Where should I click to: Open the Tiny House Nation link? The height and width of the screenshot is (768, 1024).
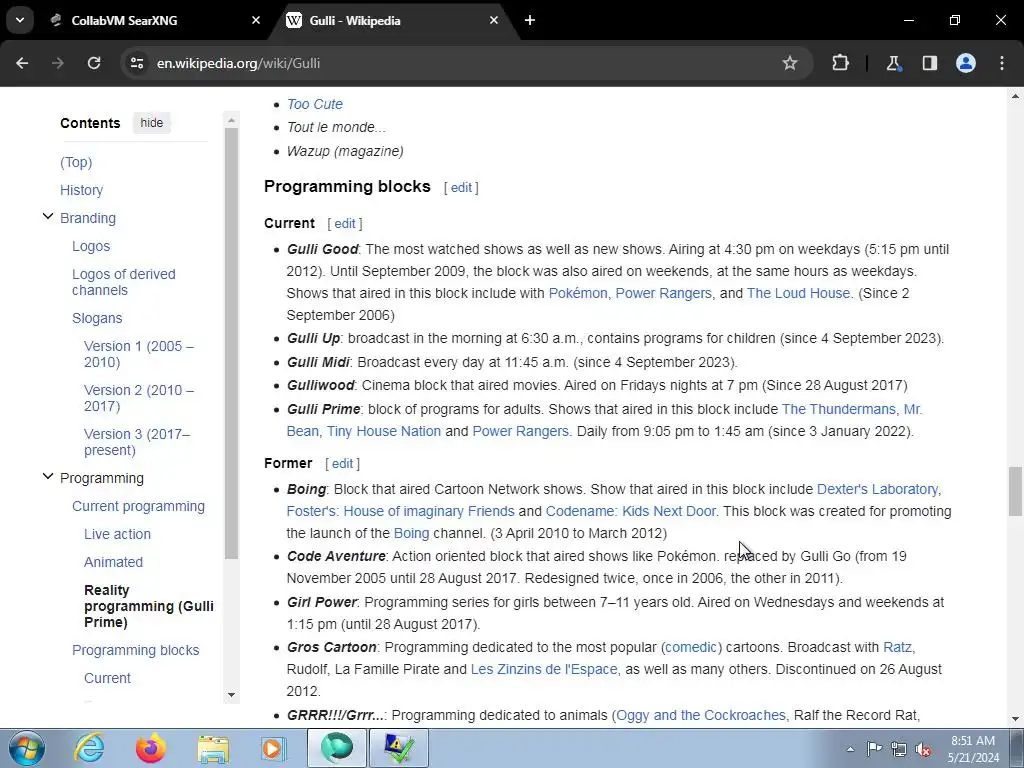coord(383,432)
